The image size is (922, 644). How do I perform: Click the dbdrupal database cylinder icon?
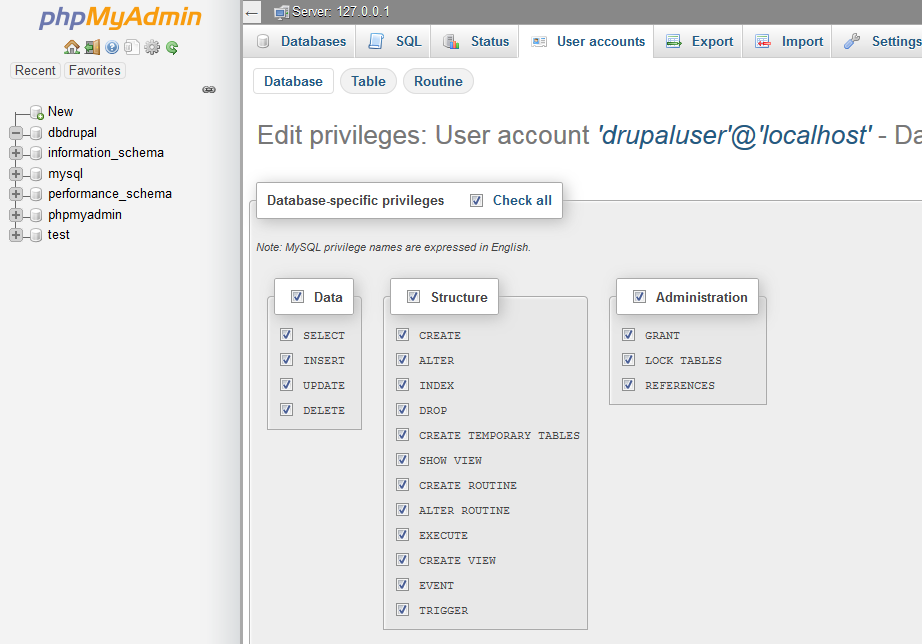pyautogui.click(x=36, y=133)
